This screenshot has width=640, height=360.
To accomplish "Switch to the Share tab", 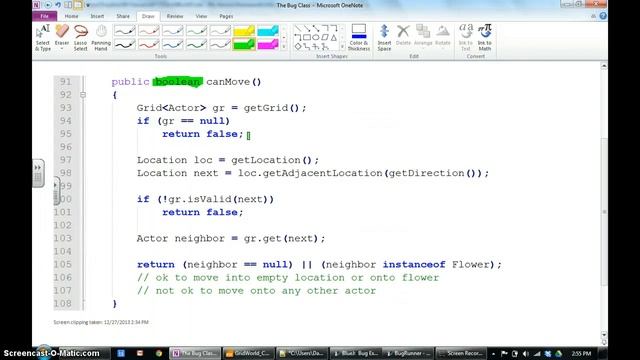I will click(123, 16).
